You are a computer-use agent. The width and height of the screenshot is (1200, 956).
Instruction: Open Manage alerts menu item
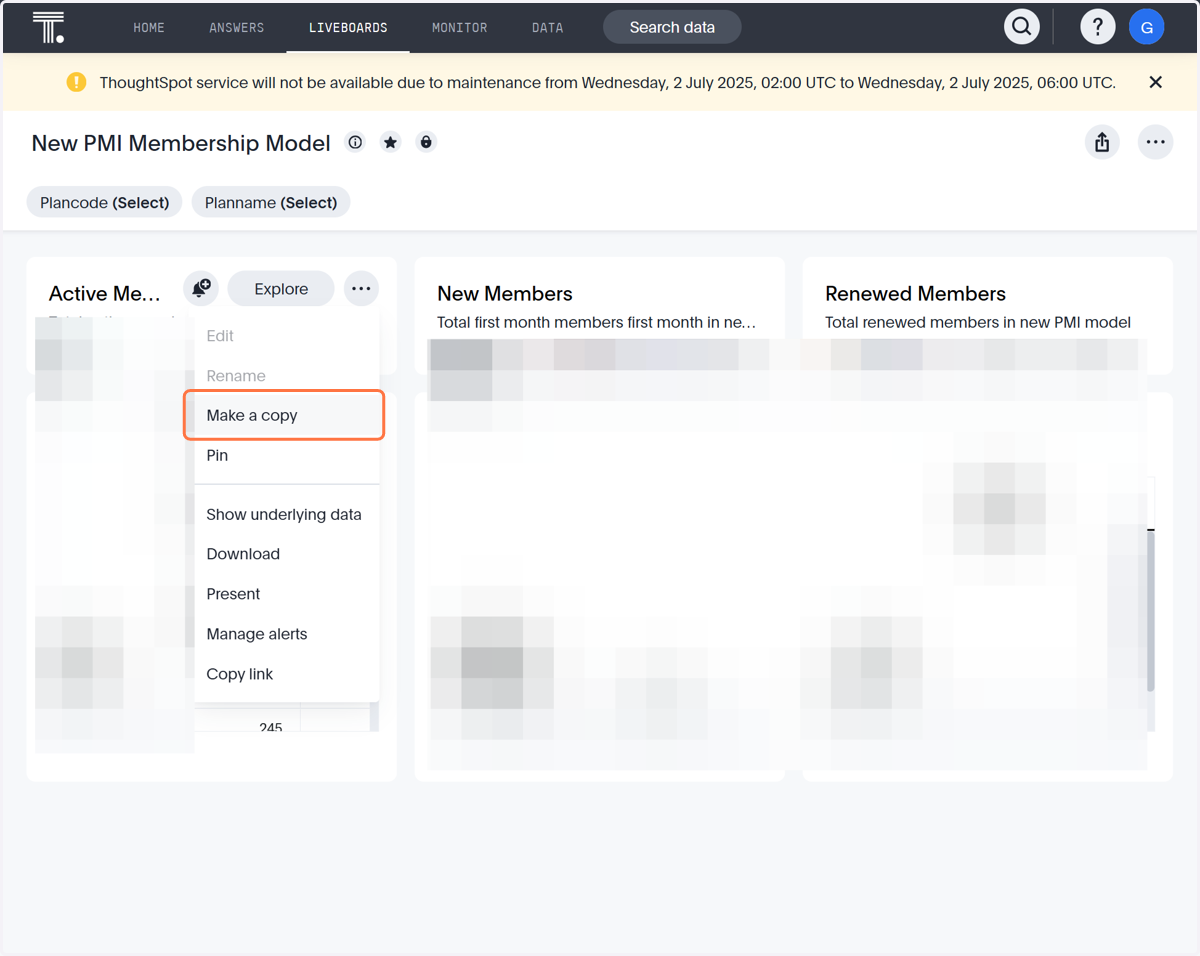point(287,634)
